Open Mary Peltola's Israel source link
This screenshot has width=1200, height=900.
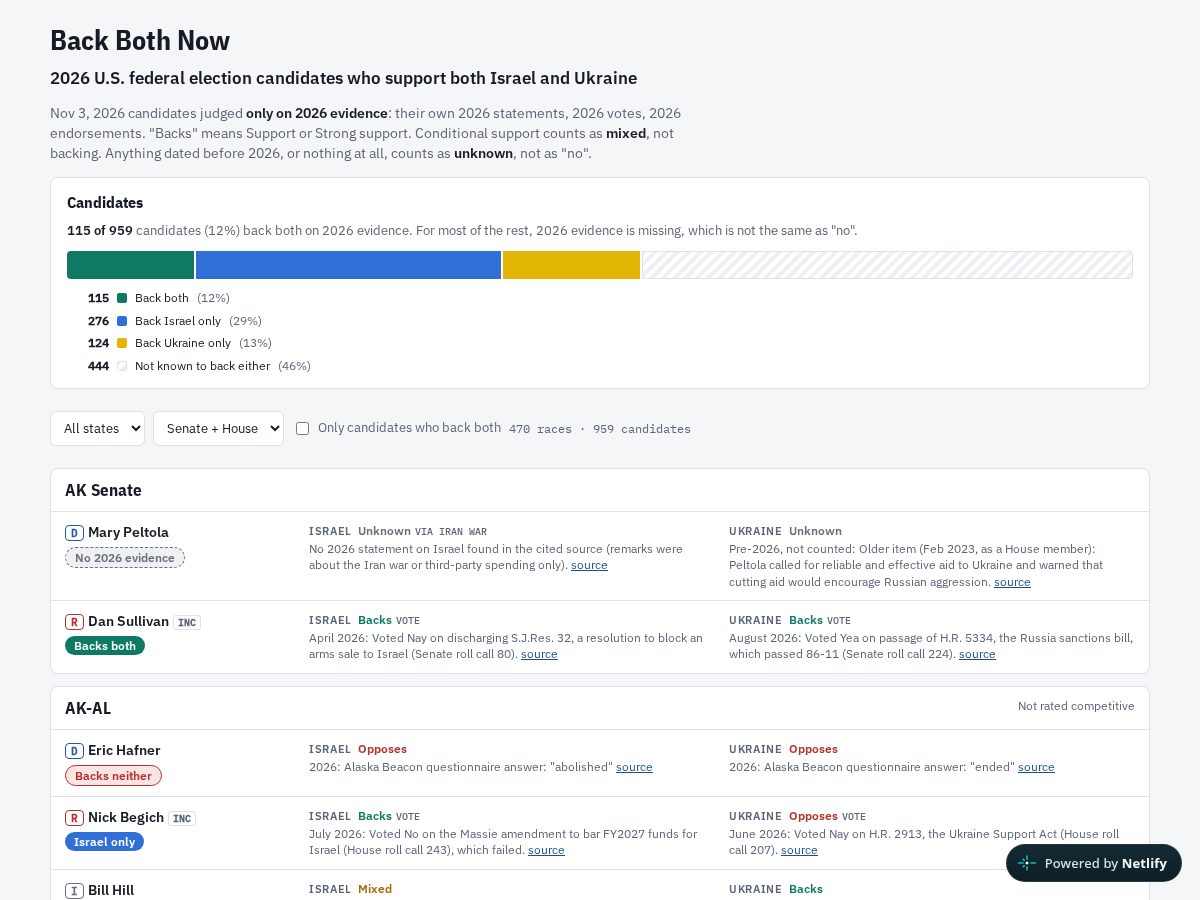click(589, 565)
